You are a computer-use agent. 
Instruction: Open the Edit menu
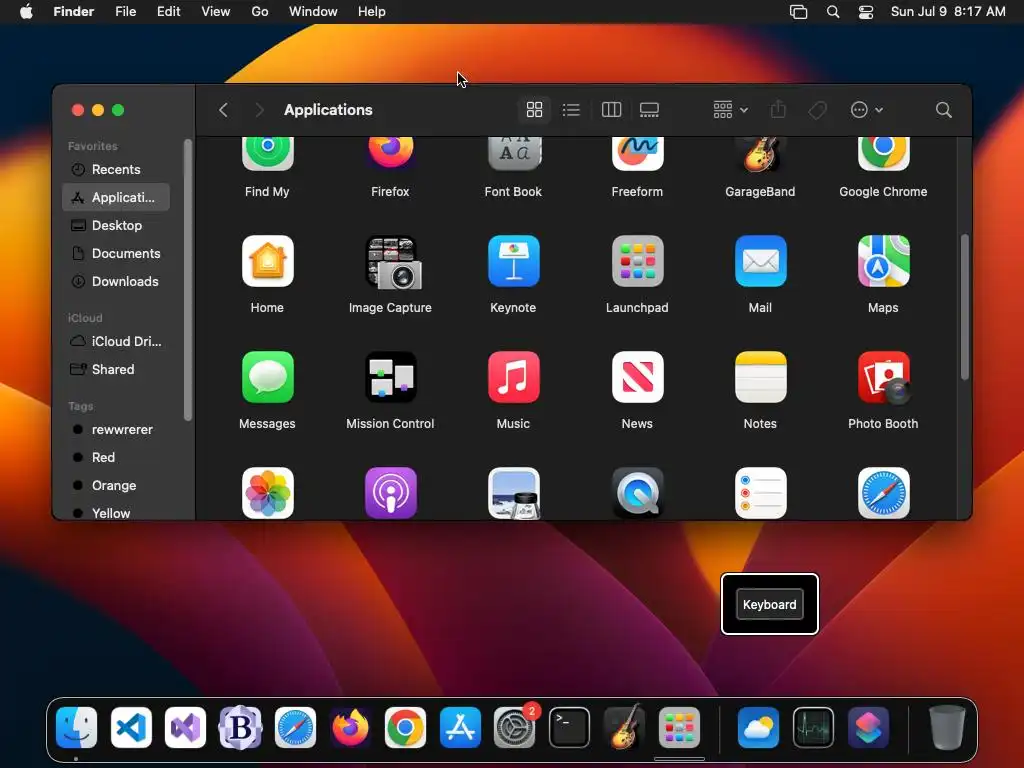[x=168, y=12]
